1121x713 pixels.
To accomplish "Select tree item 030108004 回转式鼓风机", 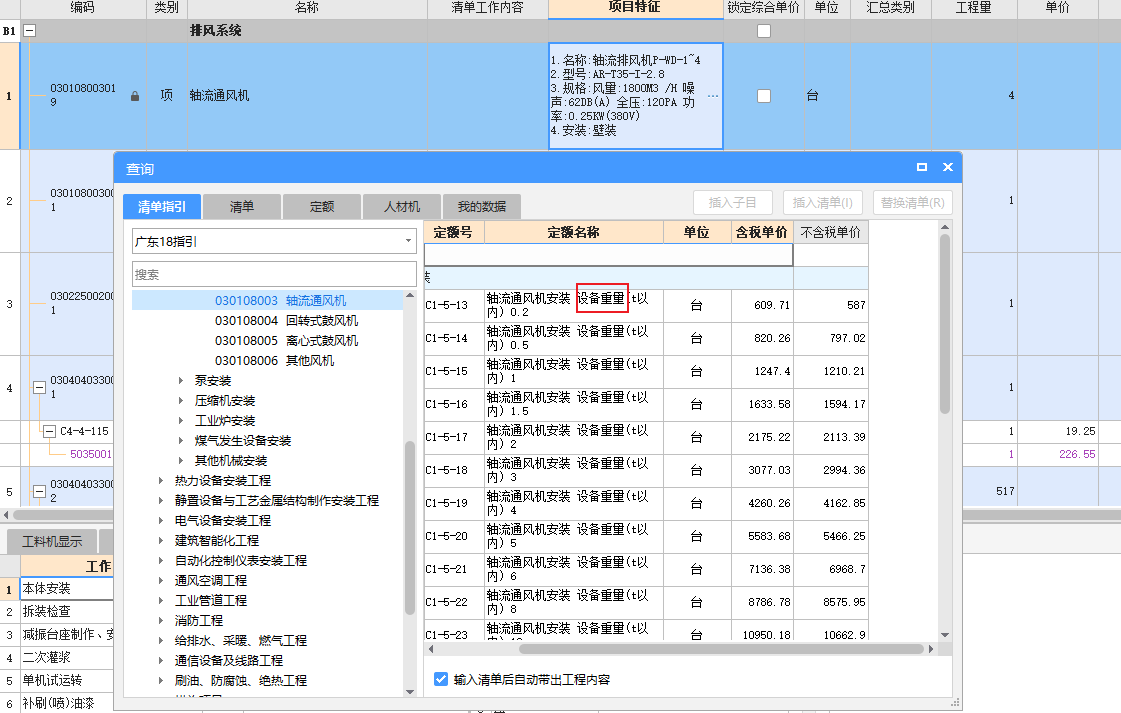I will point(286,320).
